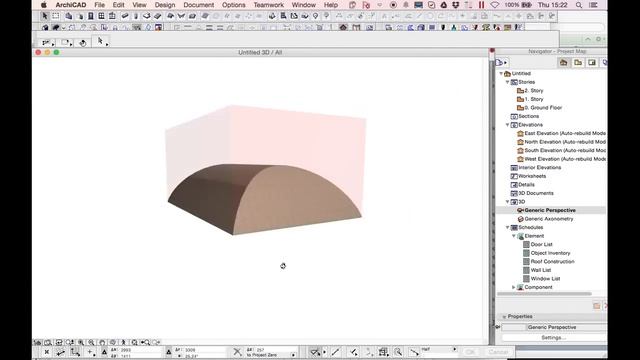Select the Marquee tool

point(56,16)
